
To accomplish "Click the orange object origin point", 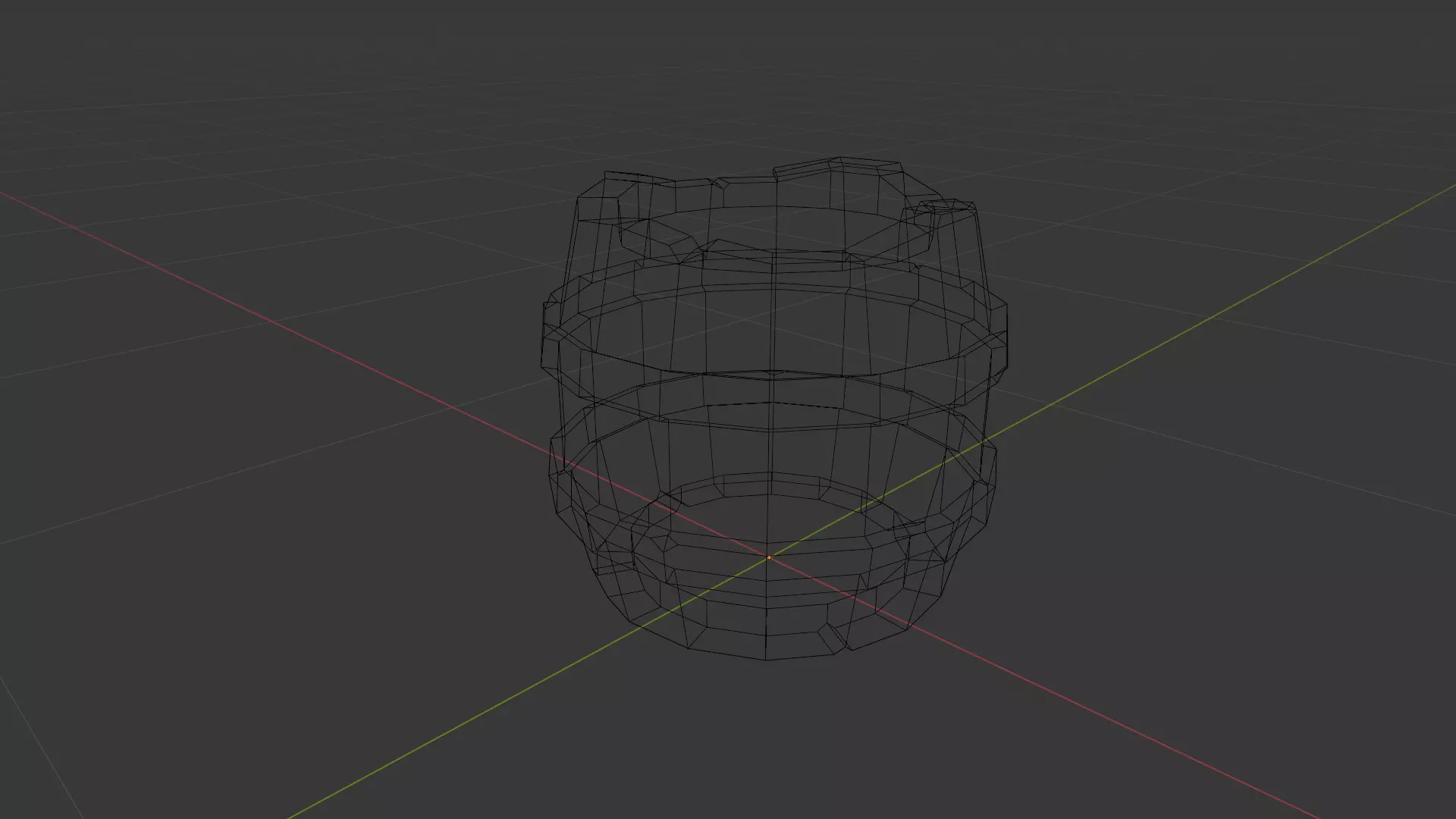I will pos(768,557).
